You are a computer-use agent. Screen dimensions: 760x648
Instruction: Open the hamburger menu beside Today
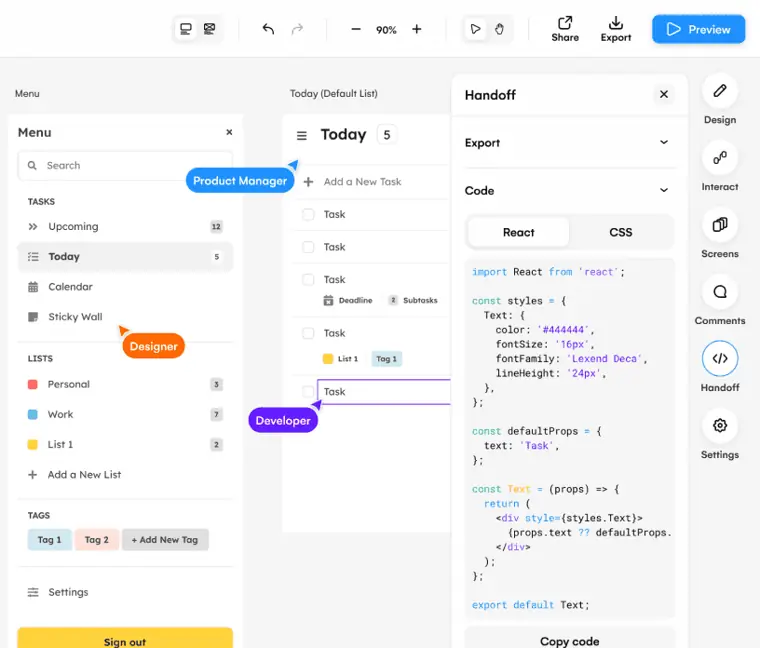[x=301, y=135]
